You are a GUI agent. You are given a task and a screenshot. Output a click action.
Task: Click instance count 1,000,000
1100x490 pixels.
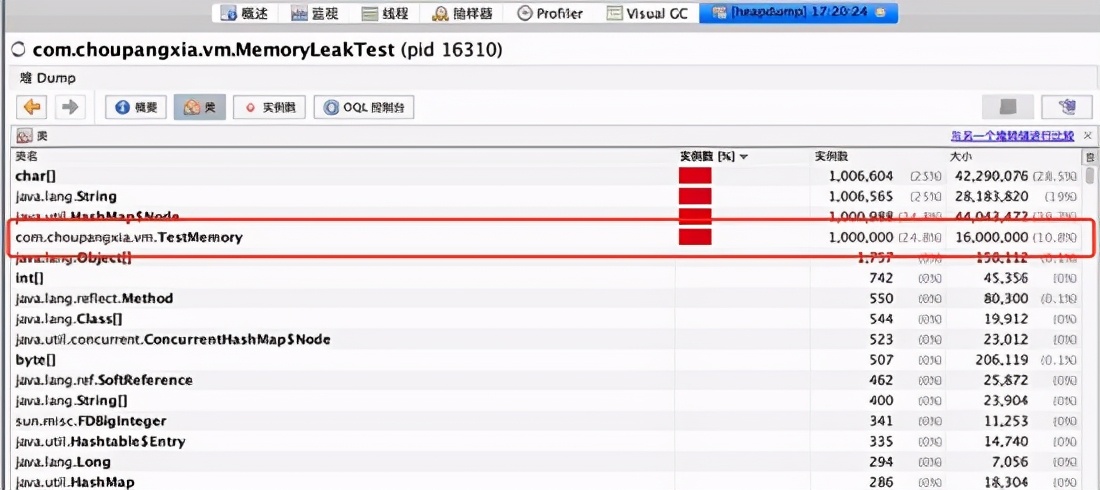(x=861, y=237)
